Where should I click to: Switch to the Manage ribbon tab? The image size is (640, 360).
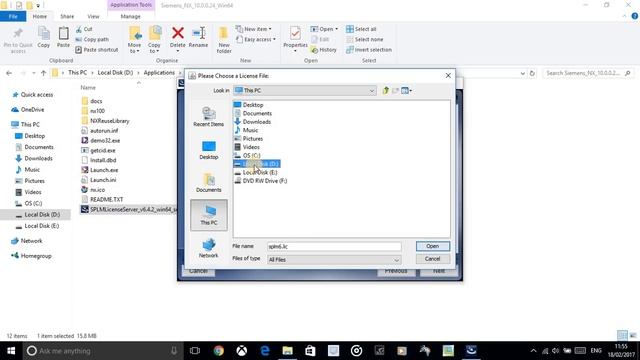131,16
